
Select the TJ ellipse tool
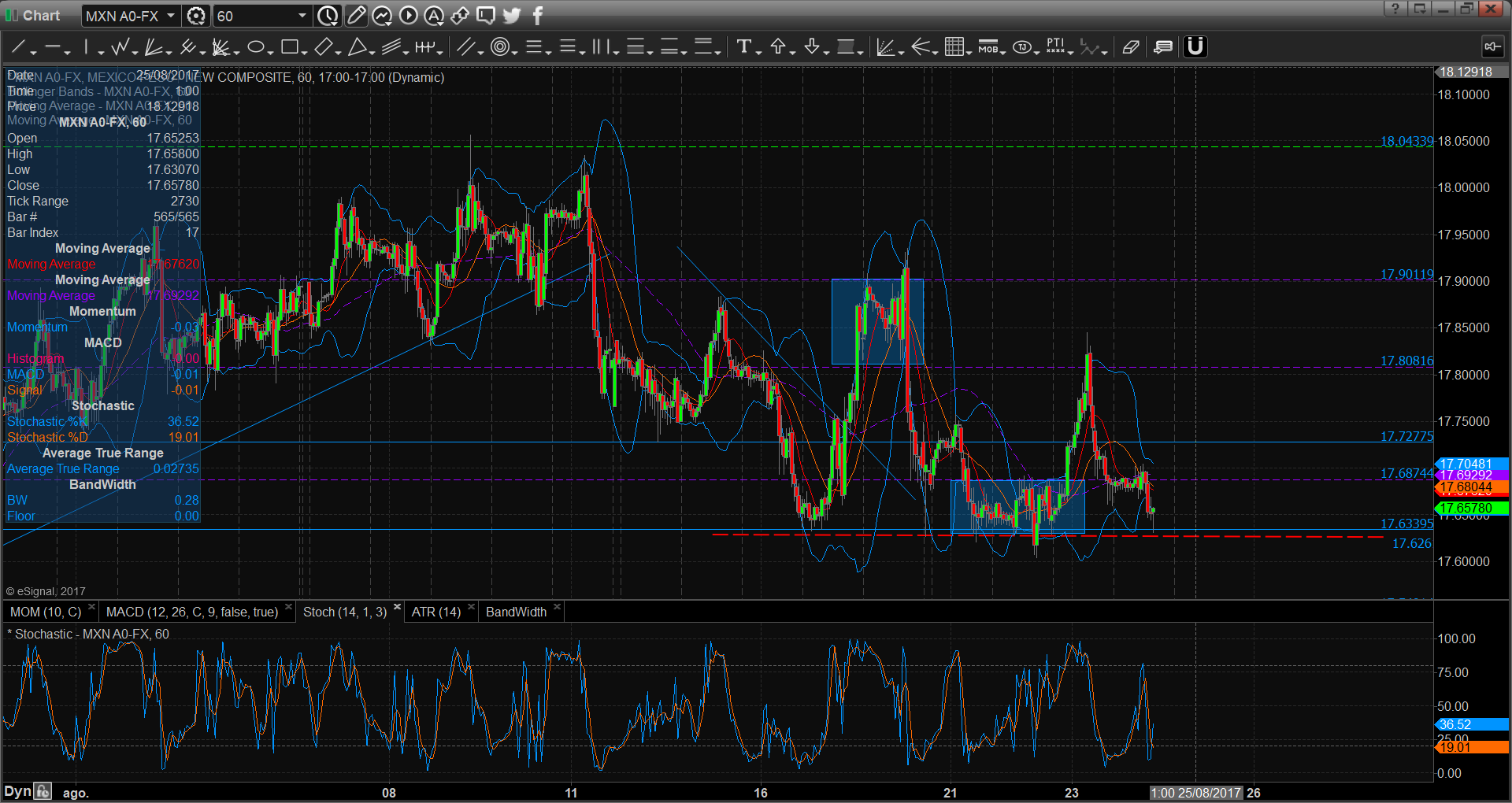pos(1022,47)
